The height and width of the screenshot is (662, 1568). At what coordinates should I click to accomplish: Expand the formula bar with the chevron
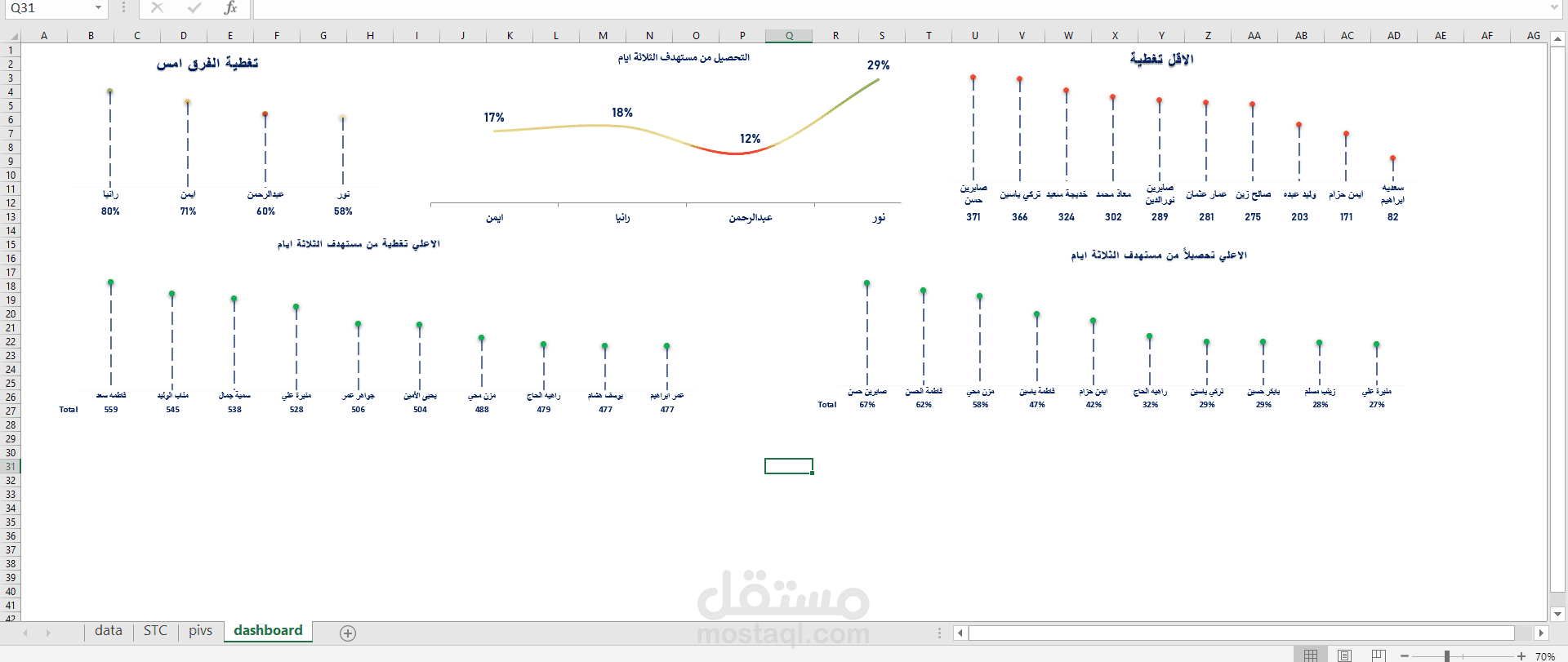(1554, 8)
